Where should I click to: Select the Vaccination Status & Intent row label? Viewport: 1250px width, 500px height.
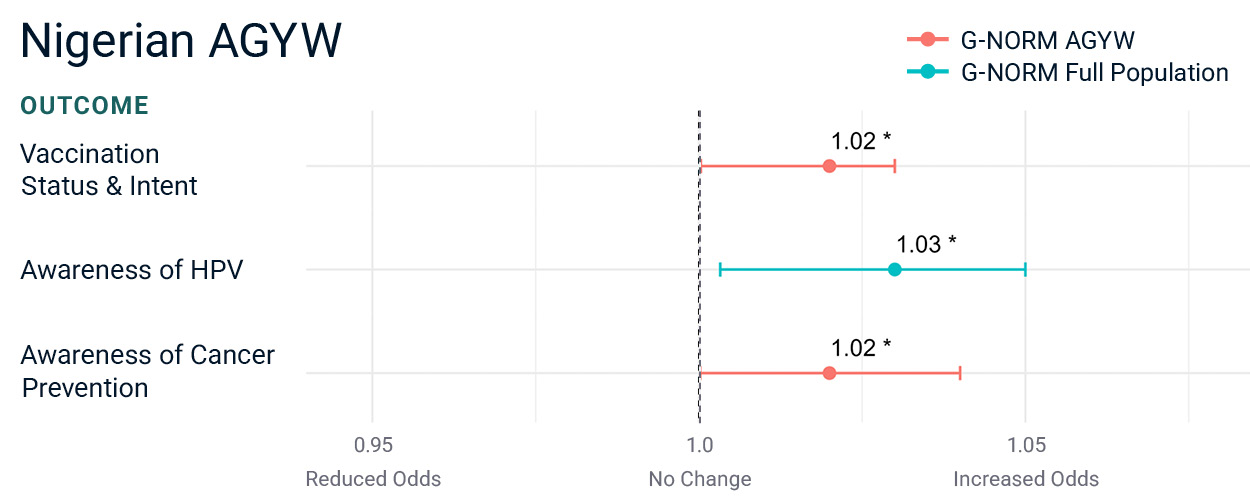109,170
